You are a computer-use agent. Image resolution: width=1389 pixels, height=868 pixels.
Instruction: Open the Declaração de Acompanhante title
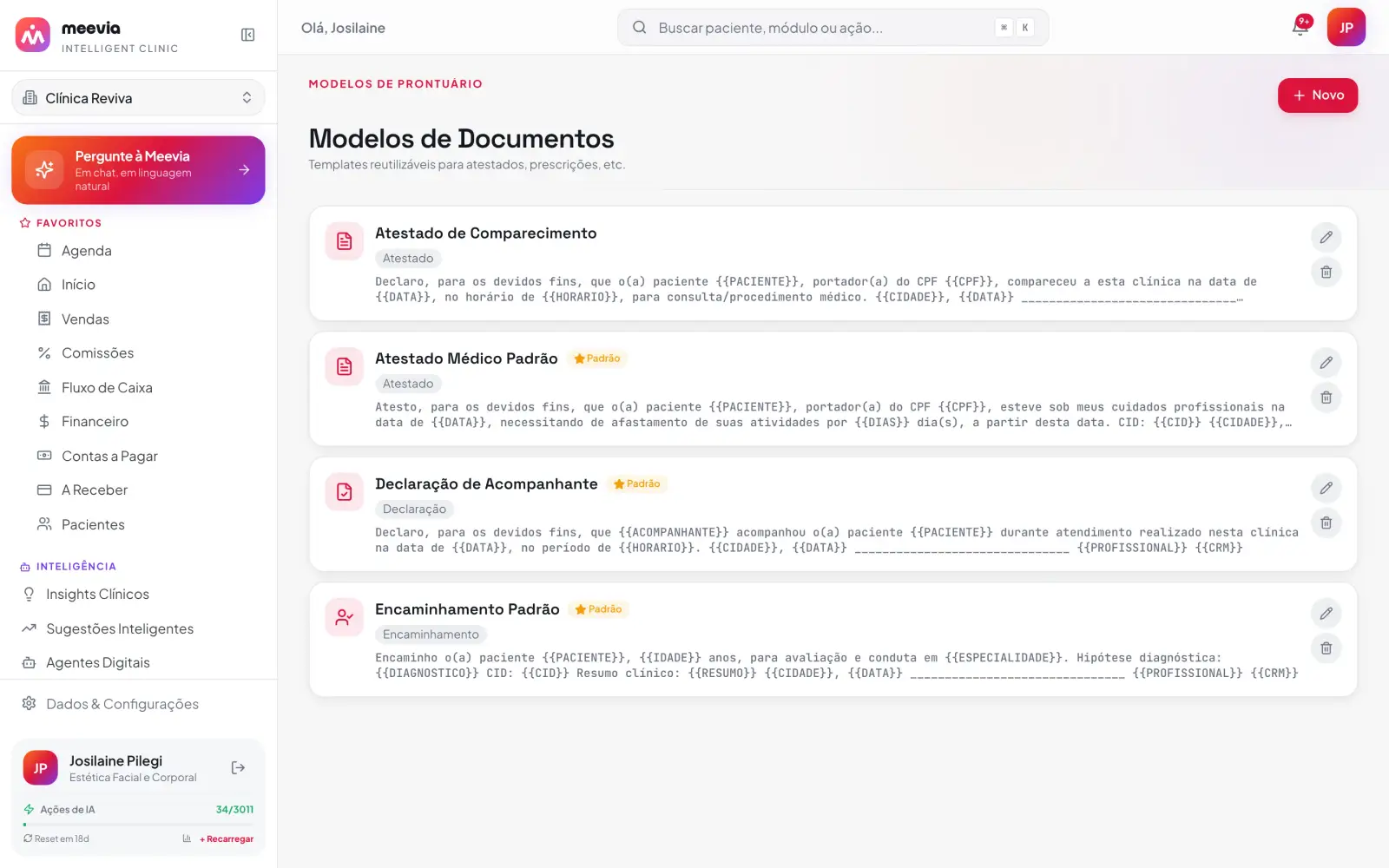486,484
